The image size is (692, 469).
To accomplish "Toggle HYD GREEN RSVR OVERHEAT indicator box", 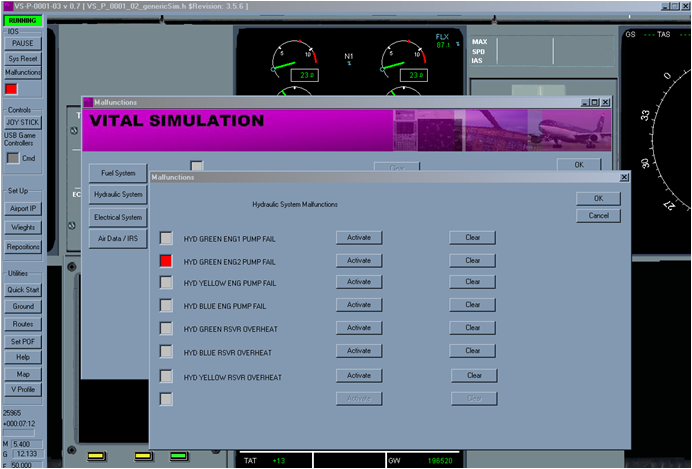I will (x=166, y=328).
